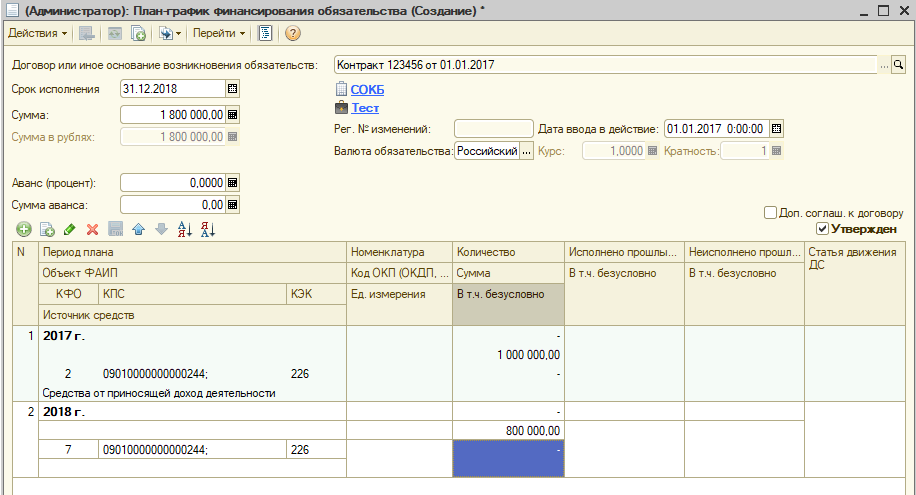Open the Тест link
This screenshot has height=495, width=916.
365,108
